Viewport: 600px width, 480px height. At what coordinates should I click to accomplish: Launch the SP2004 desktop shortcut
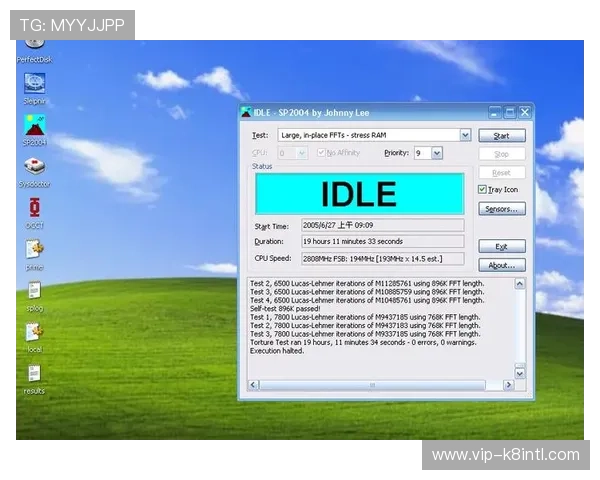coord(34,127)
